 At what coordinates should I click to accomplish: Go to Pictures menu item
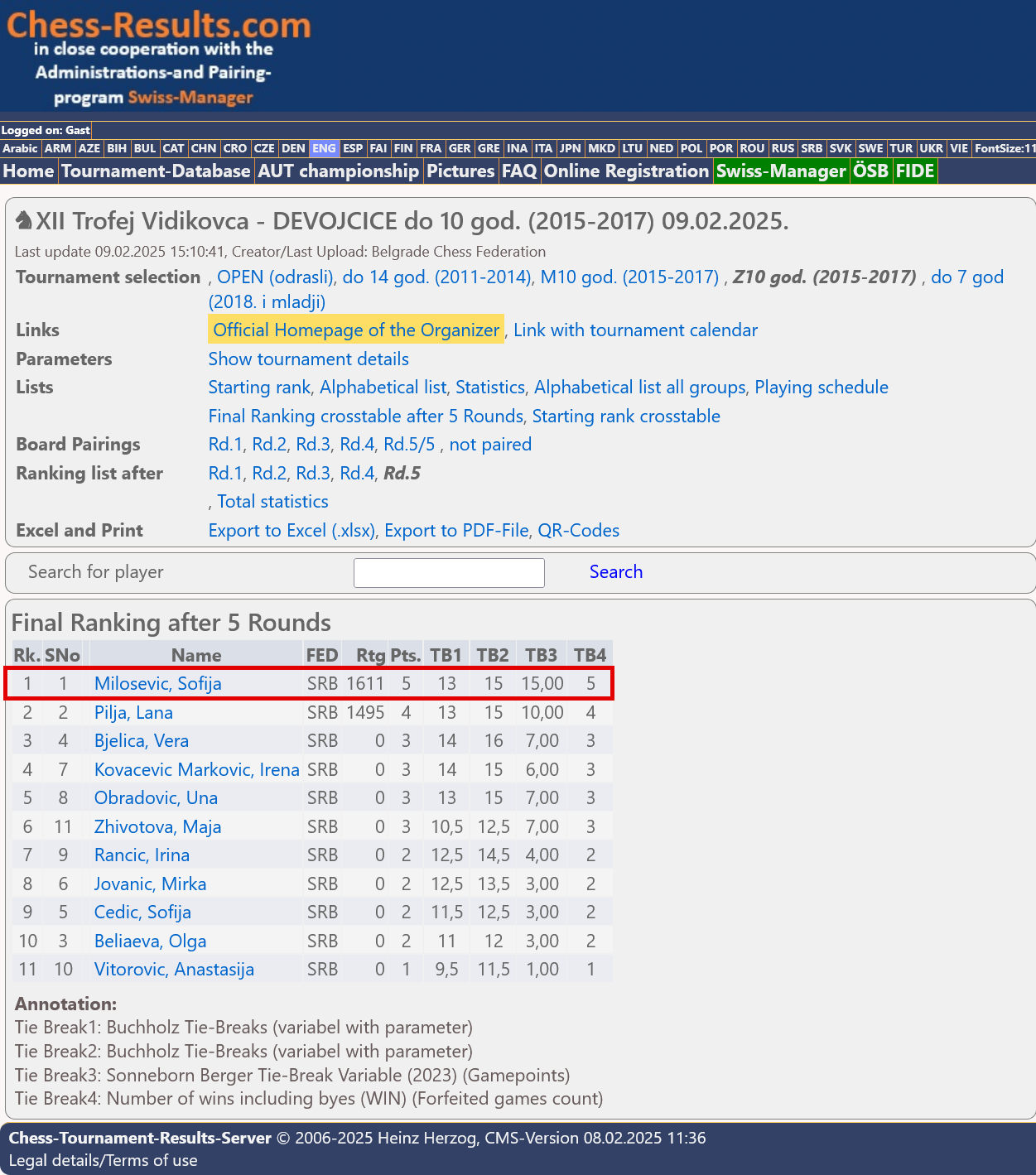tap(460, 171)
